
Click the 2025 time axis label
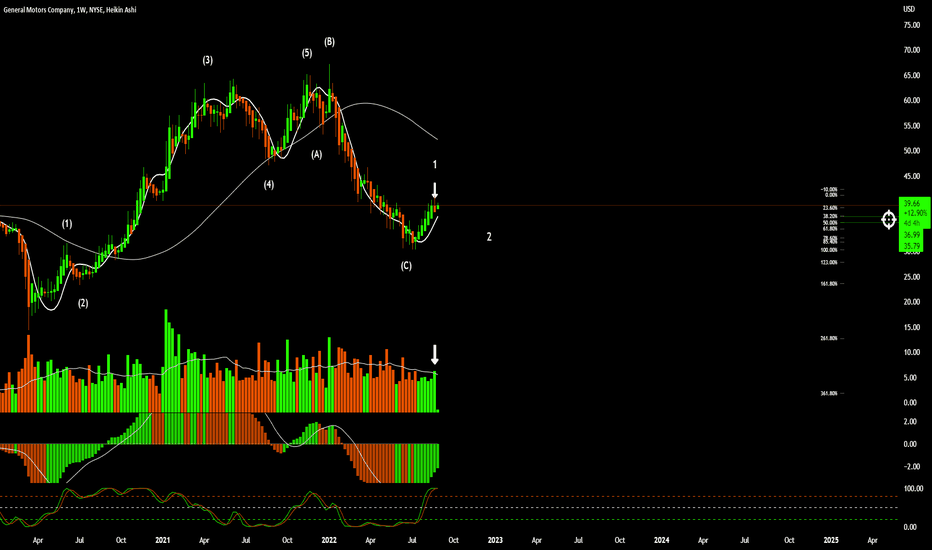(831, 540)
